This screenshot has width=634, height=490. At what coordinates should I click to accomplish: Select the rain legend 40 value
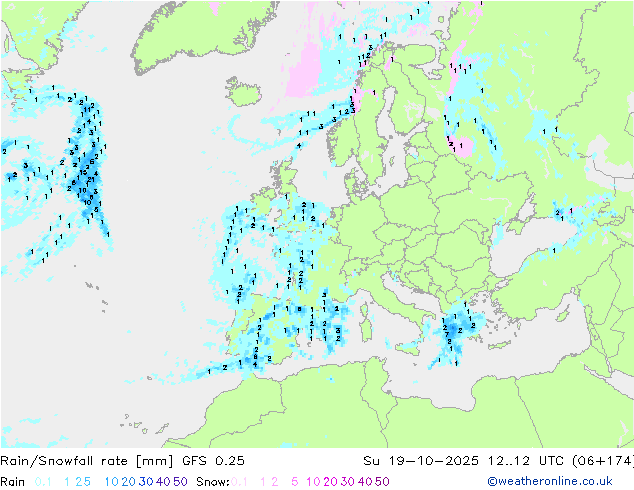(163, 482)
